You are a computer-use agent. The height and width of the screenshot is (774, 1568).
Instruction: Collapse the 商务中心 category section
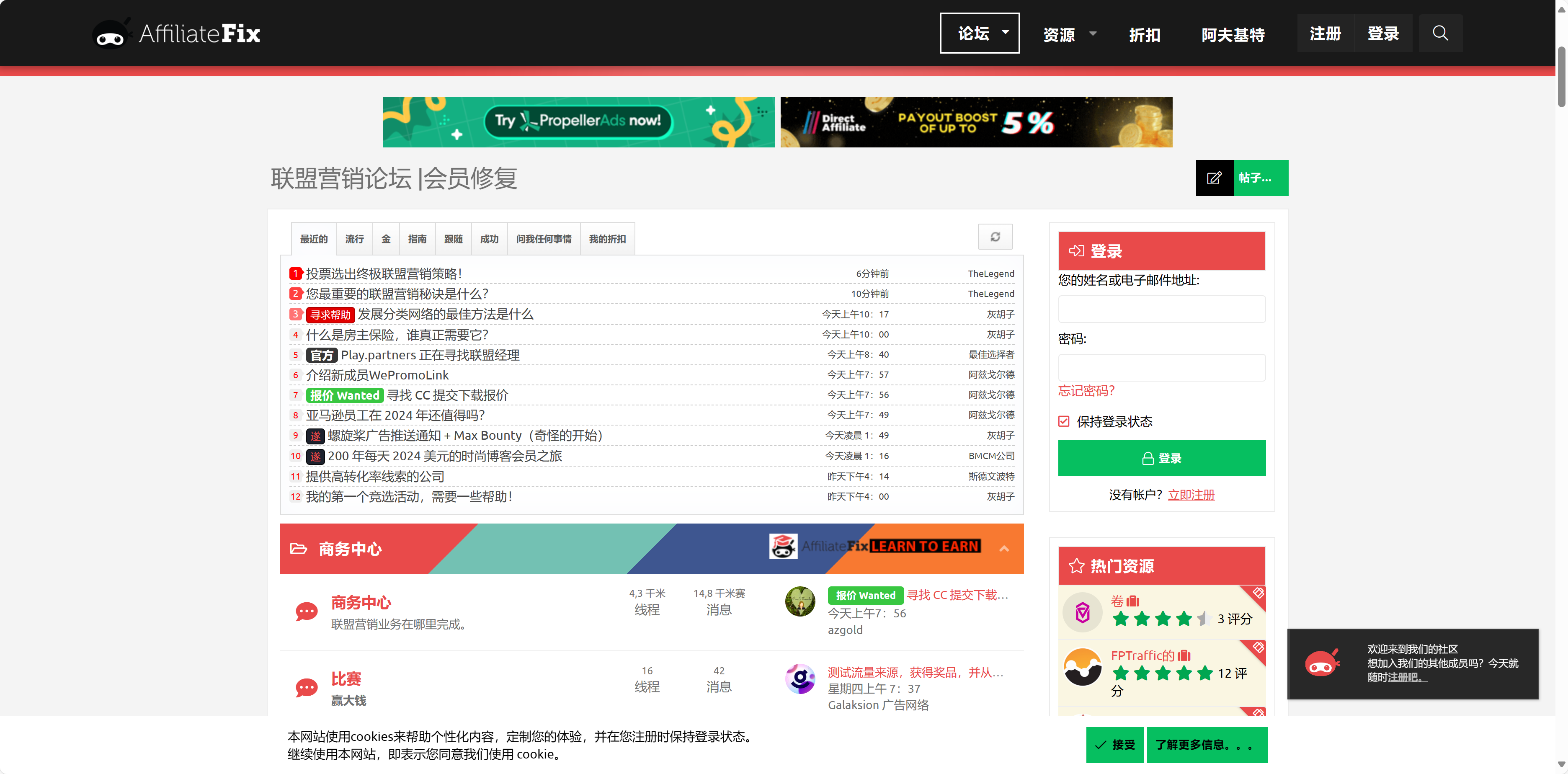[1004, 549]
